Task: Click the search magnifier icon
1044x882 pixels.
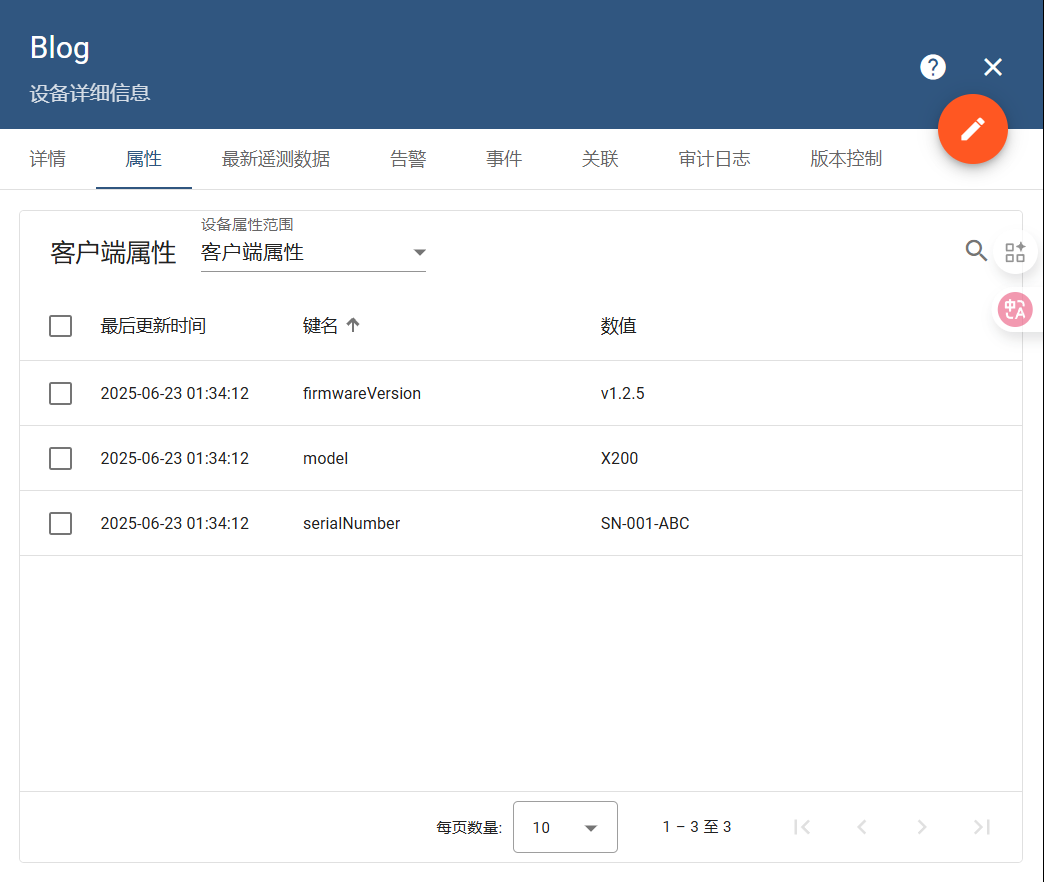Action: (976, 251)
